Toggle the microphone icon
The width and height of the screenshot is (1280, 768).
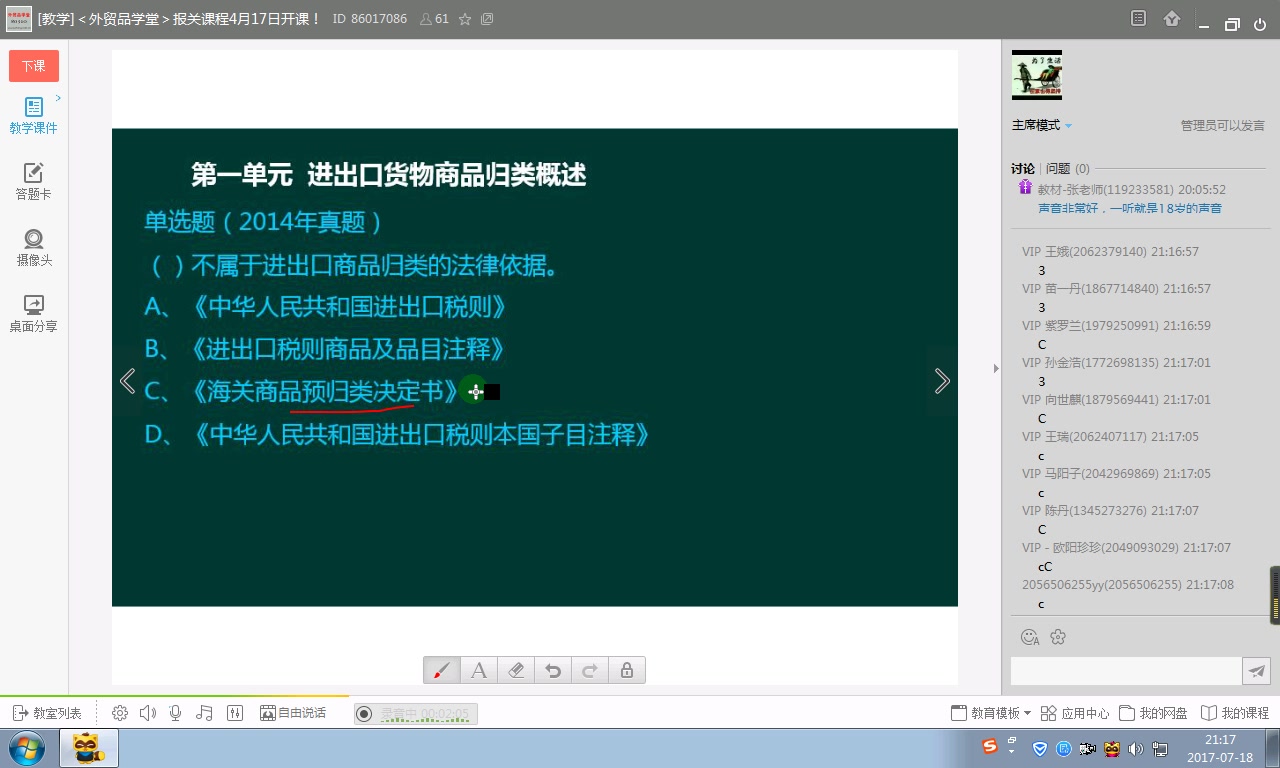tap(176, 713)
